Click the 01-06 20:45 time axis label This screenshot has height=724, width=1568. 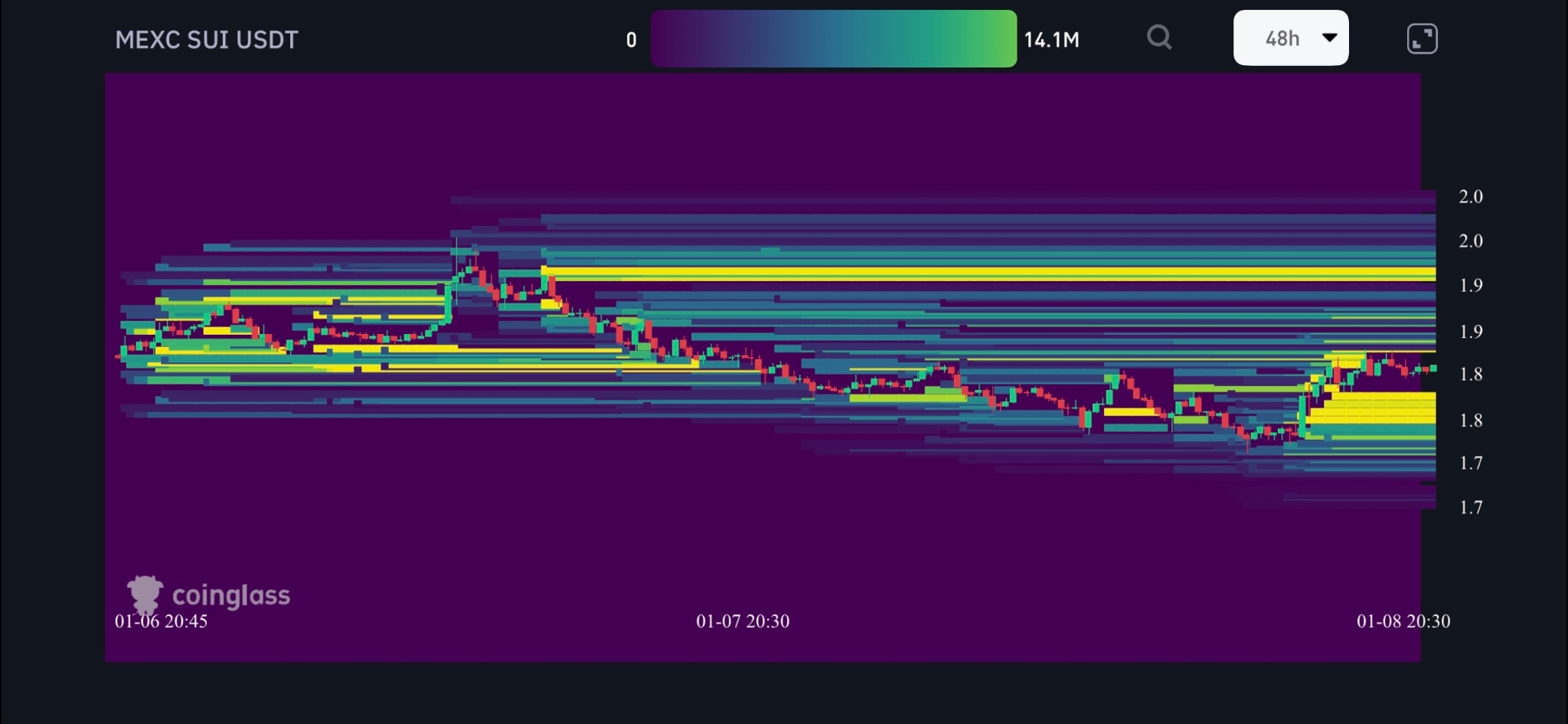pos(161,621)
